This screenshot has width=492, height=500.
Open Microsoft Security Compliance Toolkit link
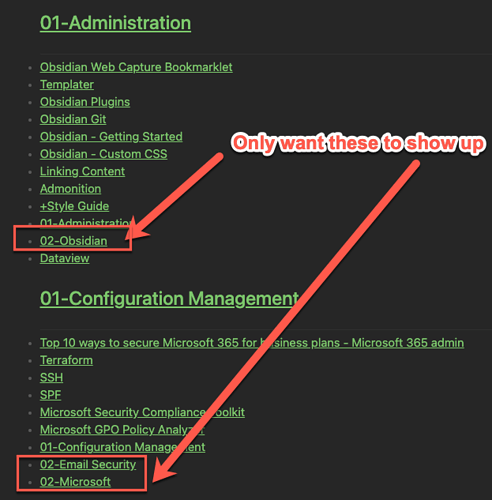[x=142, y=412]
